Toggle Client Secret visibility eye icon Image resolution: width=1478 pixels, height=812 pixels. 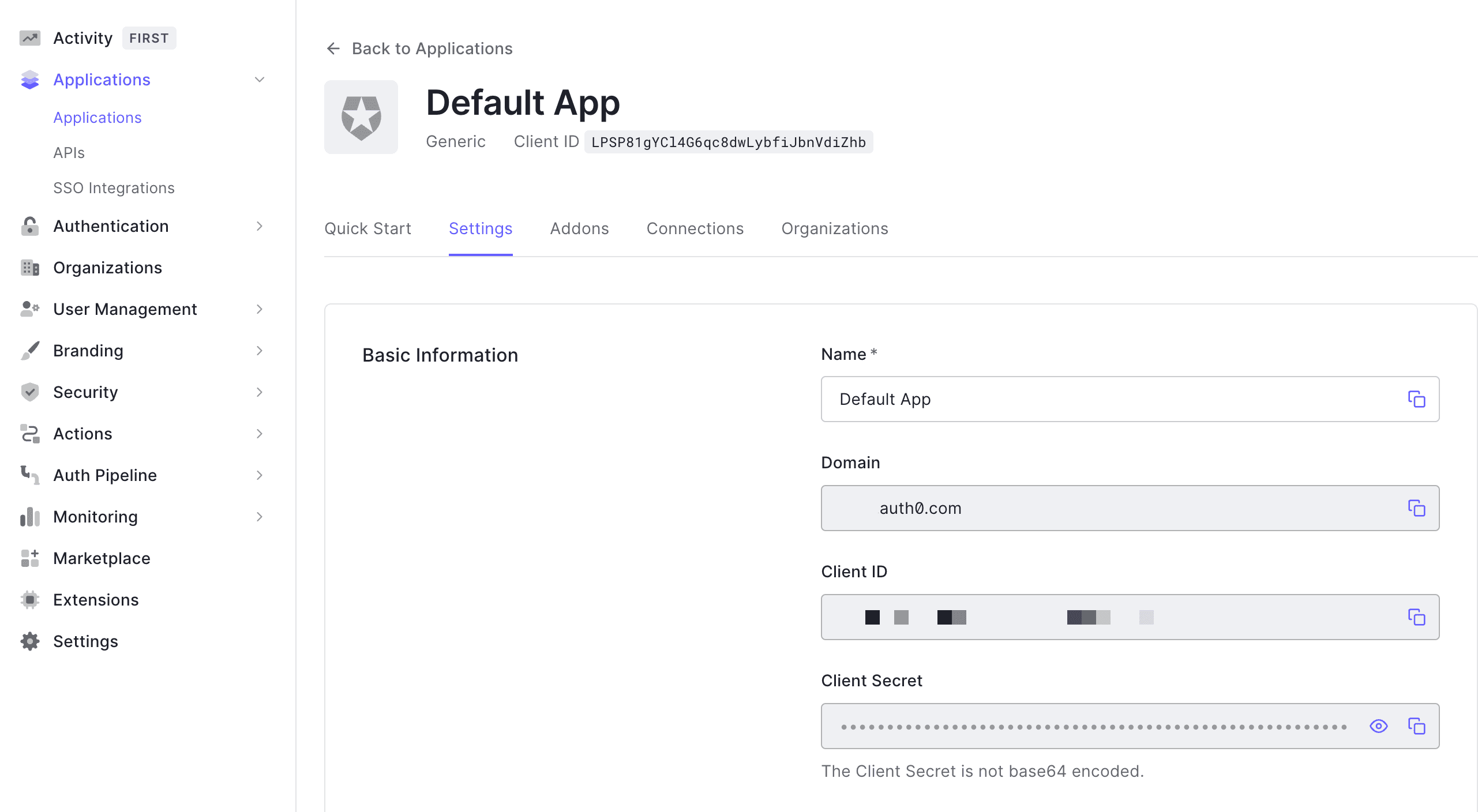coord(1380,726)
